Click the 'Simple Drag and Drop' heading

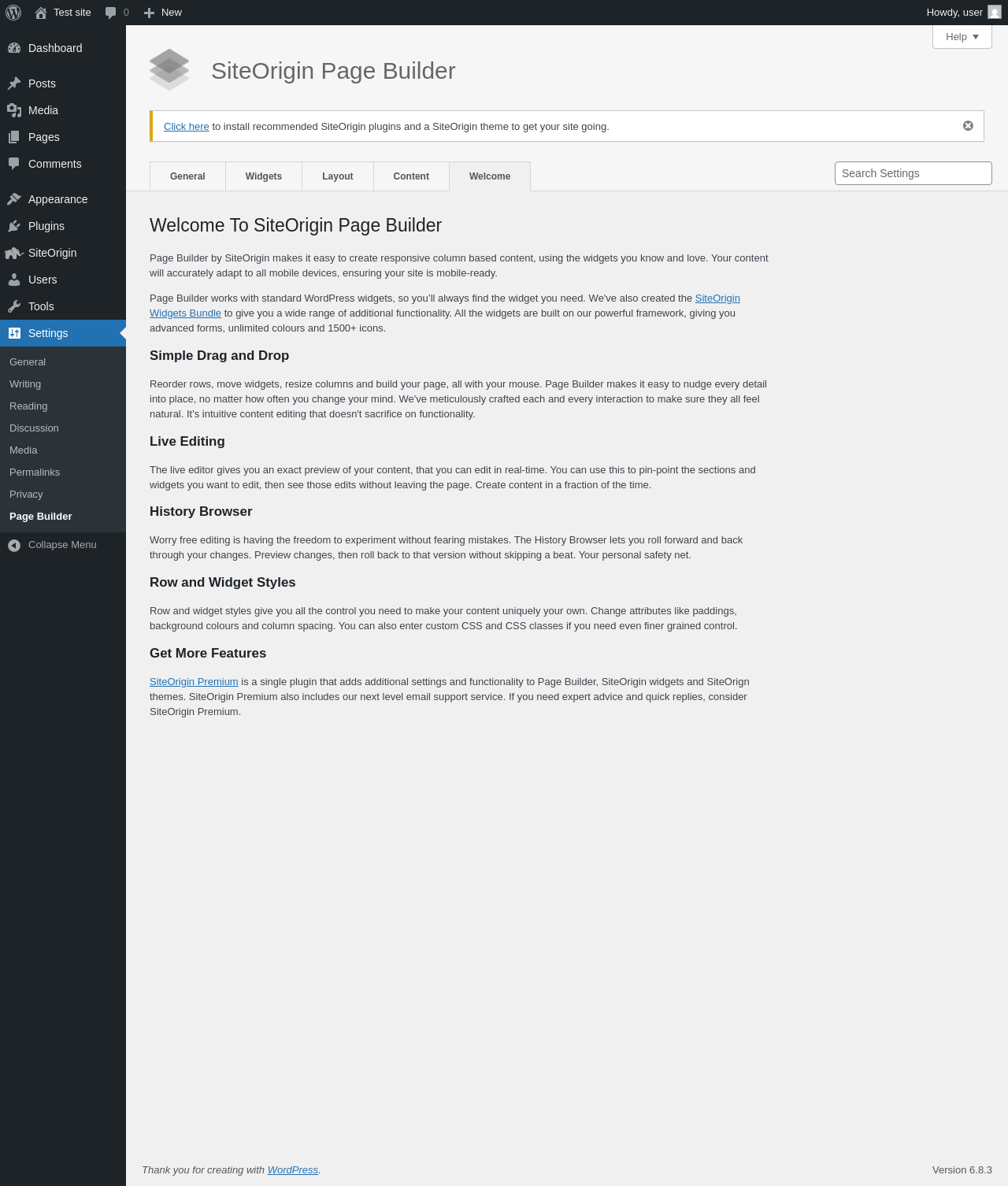(219, 356)
